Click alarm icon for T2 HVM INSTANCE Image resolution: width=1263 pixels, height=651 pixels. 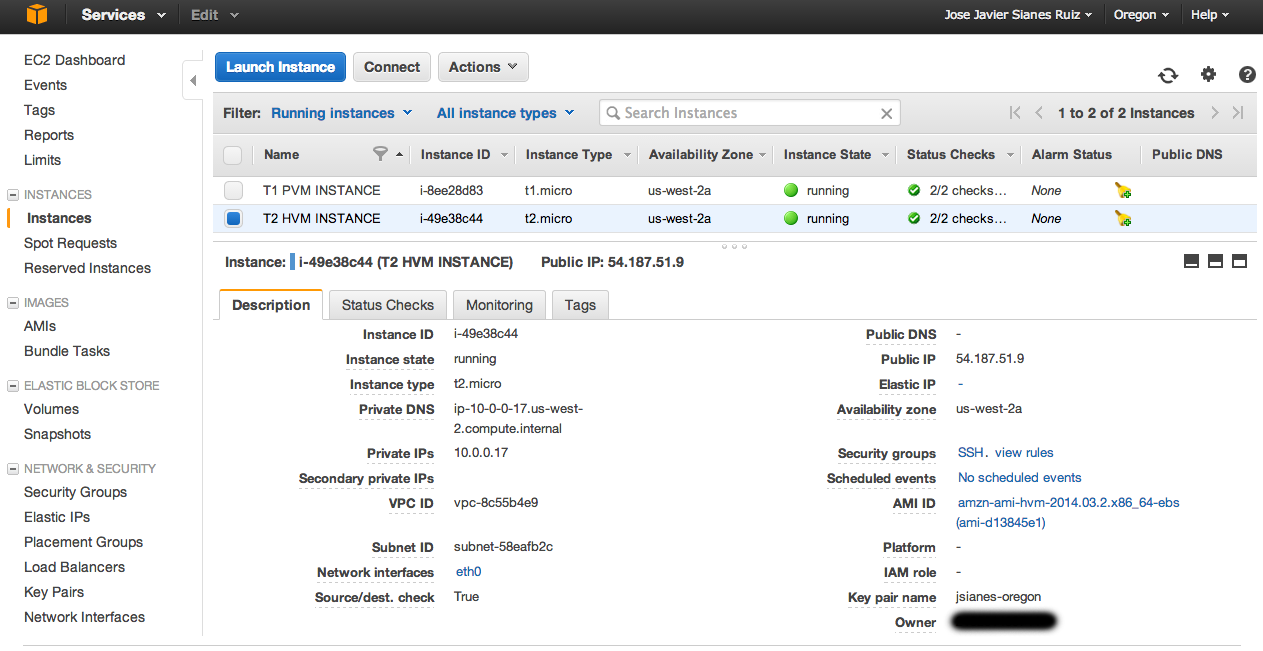(x=1123, y=219)
